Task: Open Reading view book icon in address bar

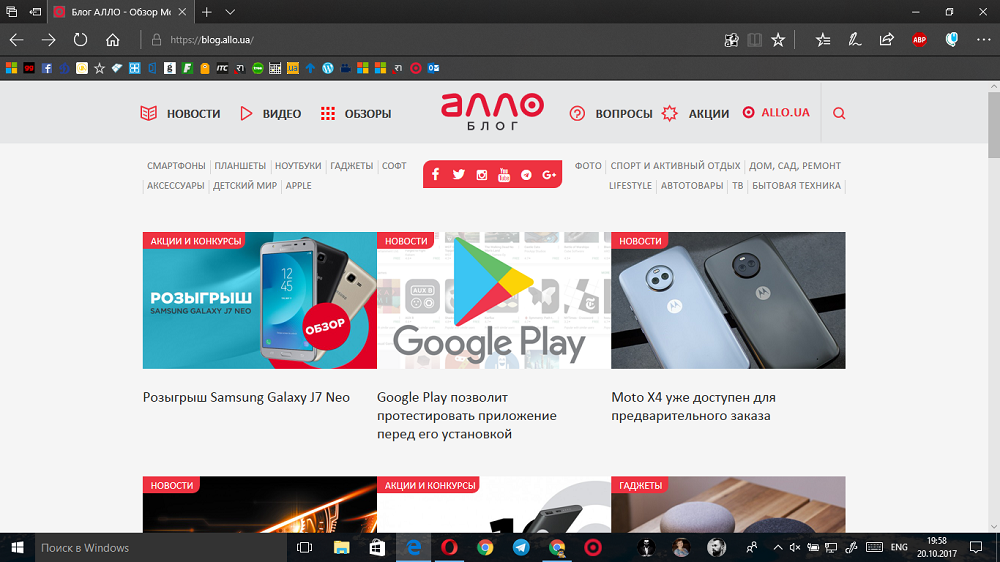Action: click(754, 40)
